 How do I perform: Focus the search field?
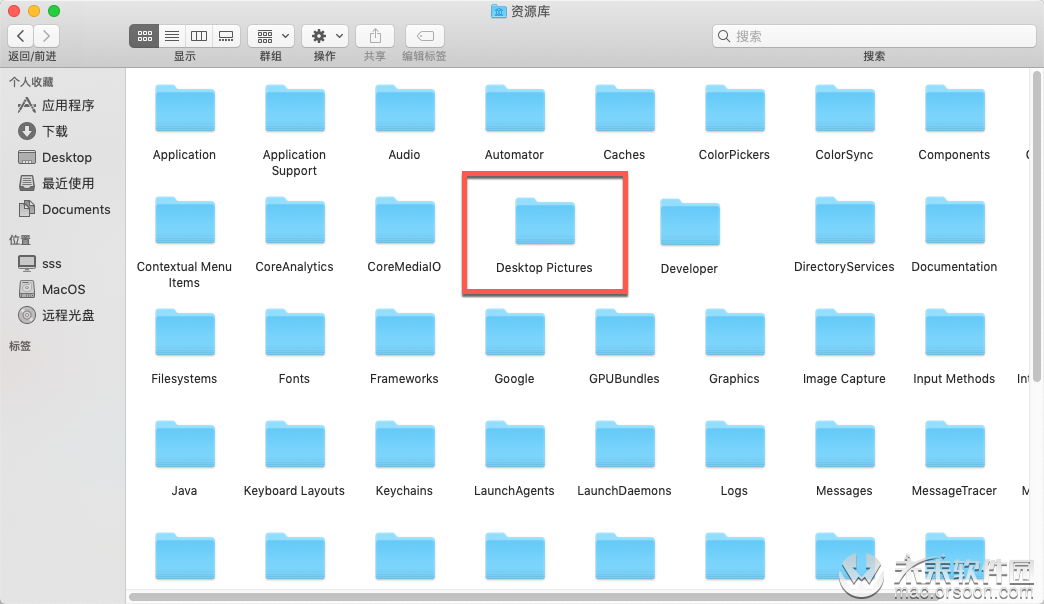874,36
